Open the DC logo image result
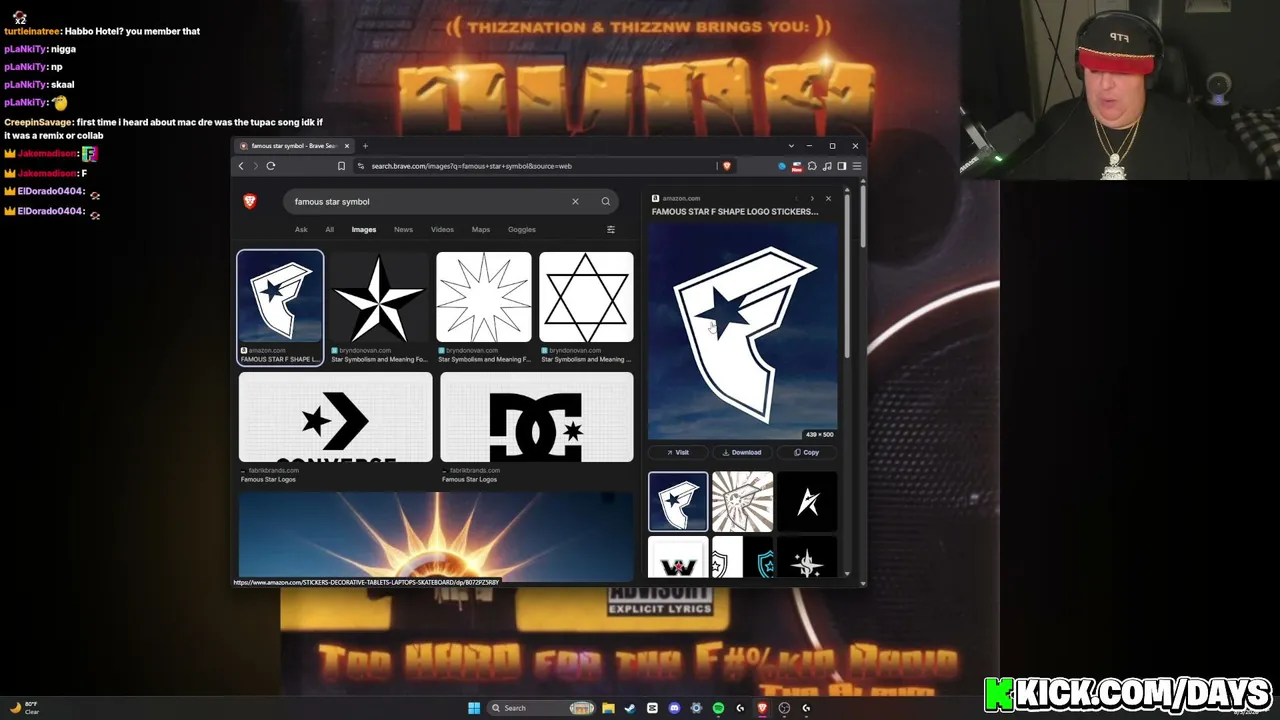The height and width of the screenshot is (720, 1280). click(537, 417)
